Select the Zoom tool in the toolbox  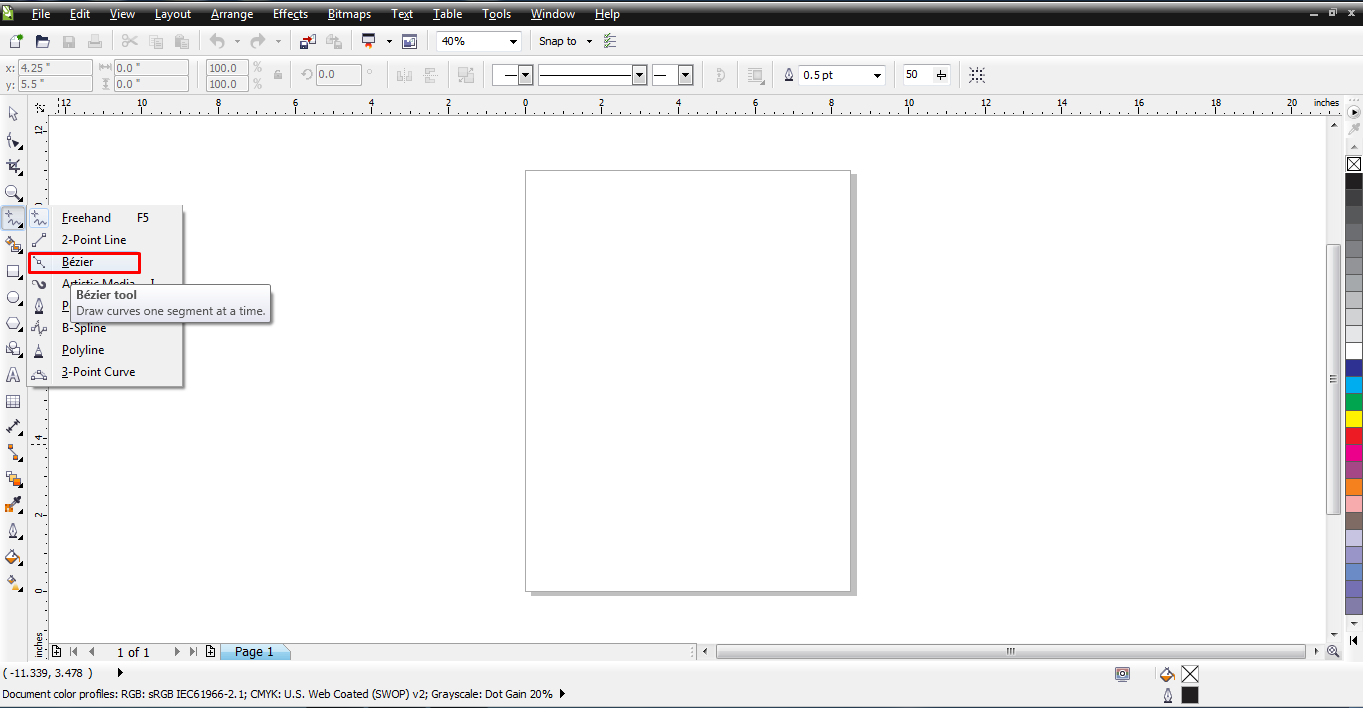pyautogui.click(x=13, y=192)
